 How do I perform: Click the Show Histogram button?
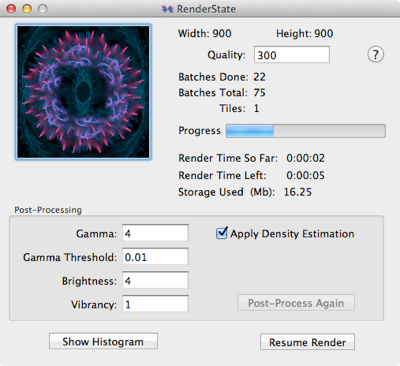[103, 341]
